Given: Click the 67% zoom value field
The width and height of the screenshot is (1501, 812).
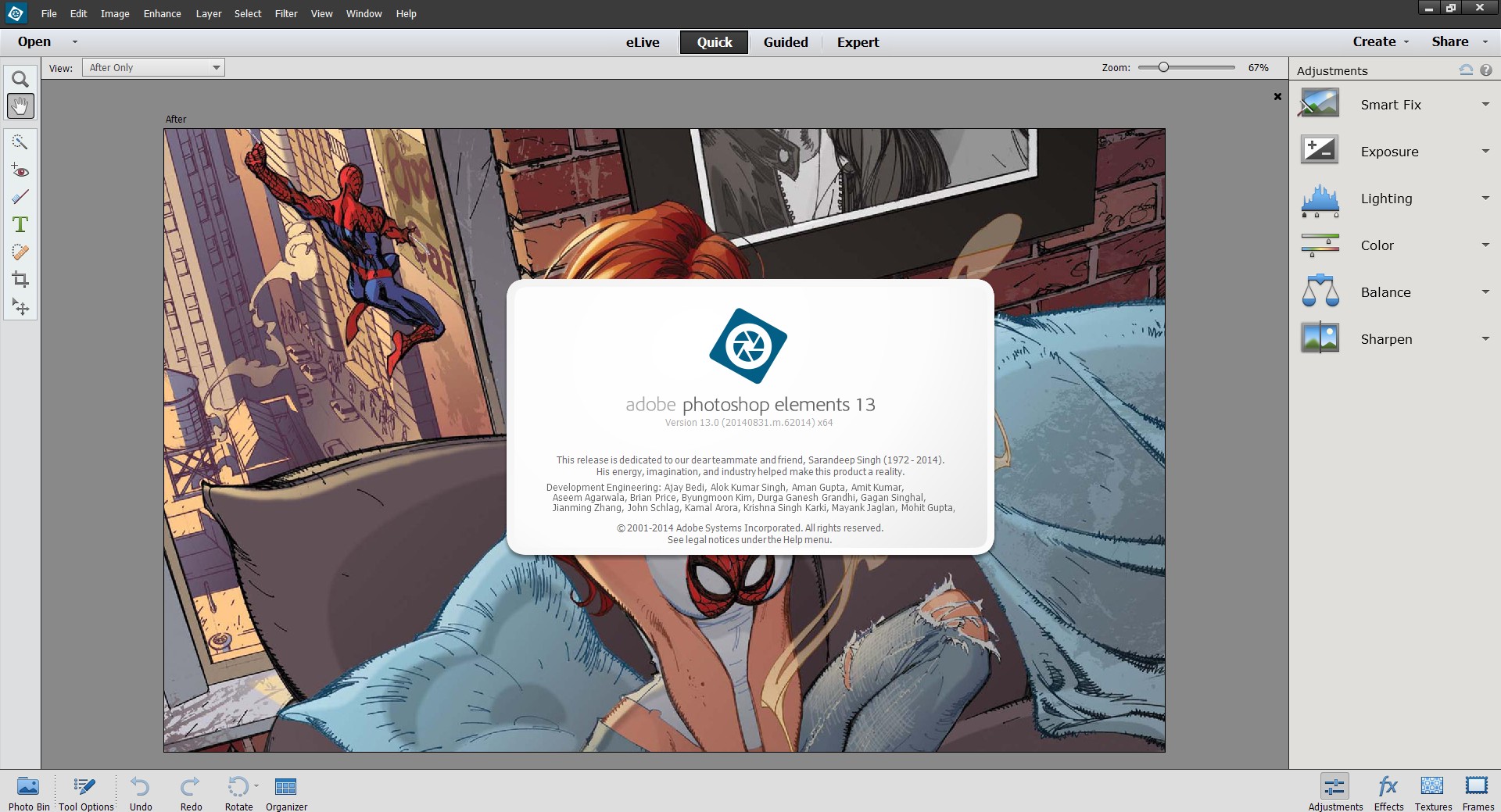Looking at the screenshot, I should click(x=1258, y=68).
